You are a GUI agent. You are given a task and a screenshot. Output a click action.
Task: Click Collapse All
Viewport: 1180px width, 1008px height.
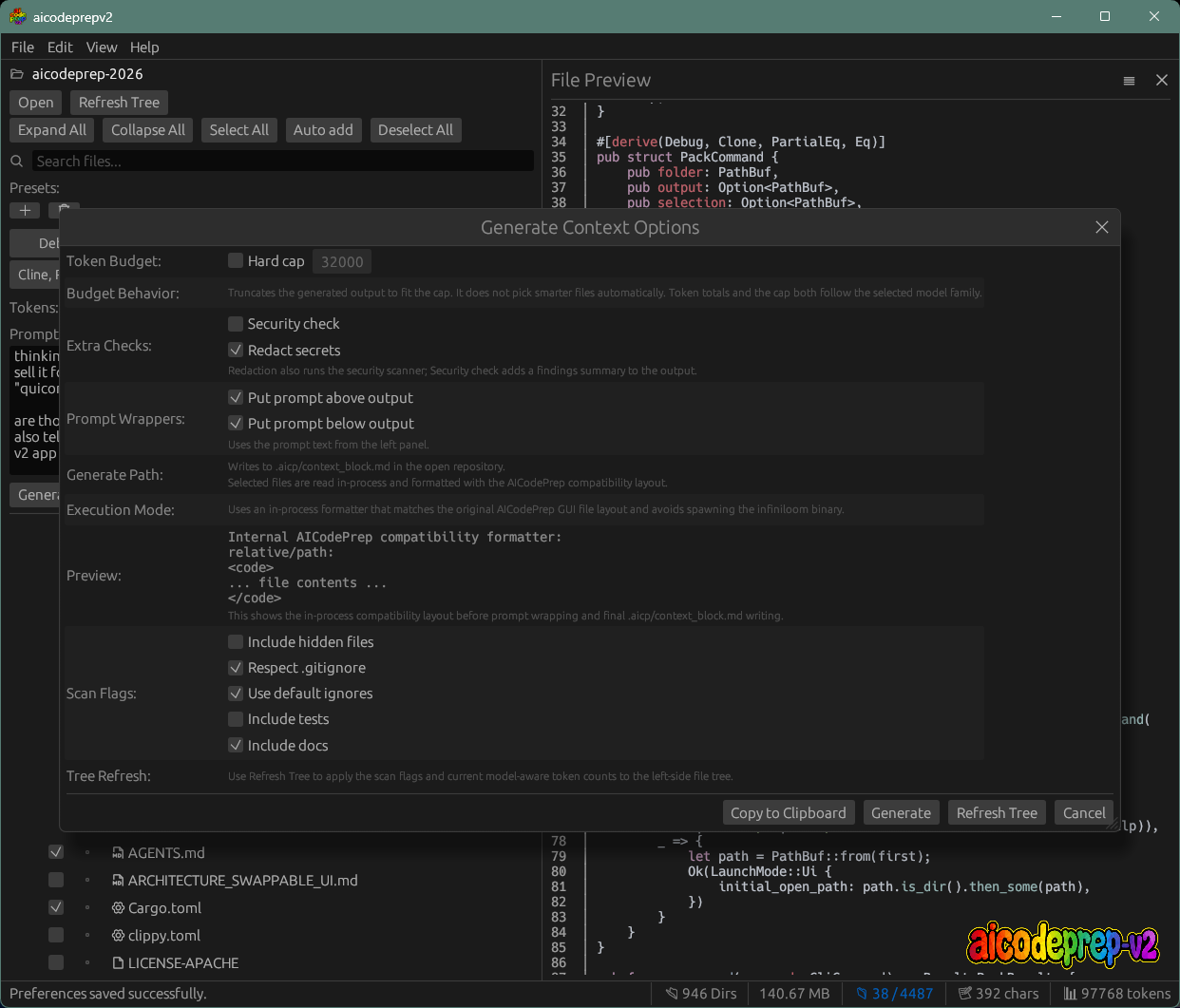[148, 130]
